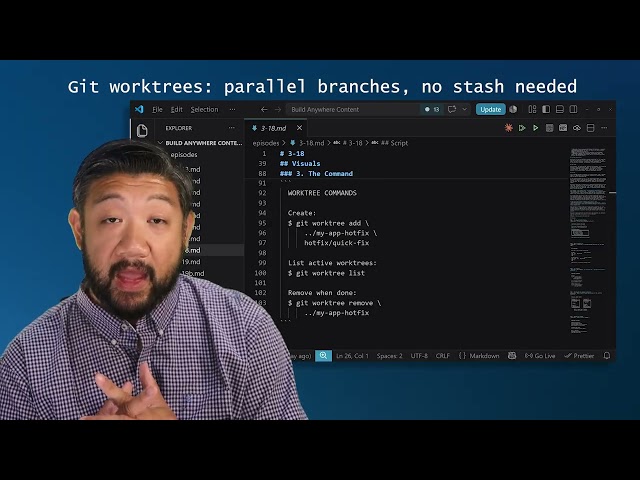The width and height of the screenshot is (640, 480).
Task: Collapse the BUILD ANYWHERE CONTENT folder section
Action: 200,143
